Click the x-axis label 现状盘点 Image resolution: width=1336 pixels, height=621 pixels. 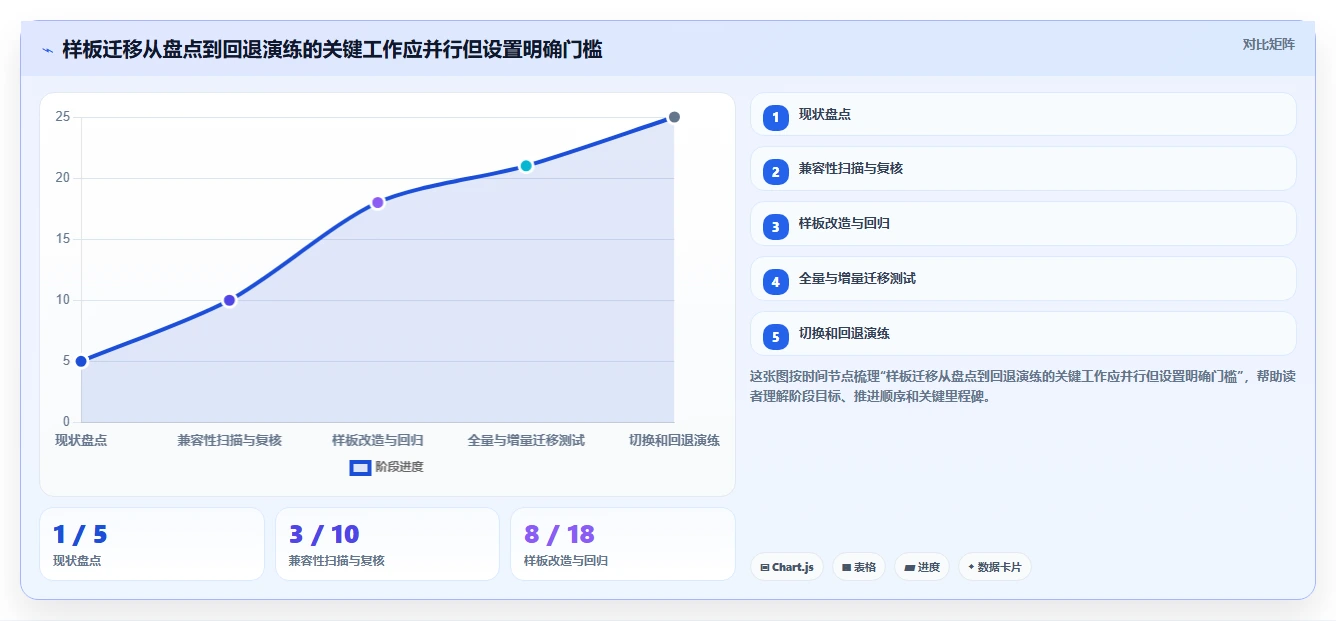[x=81, y=440]
